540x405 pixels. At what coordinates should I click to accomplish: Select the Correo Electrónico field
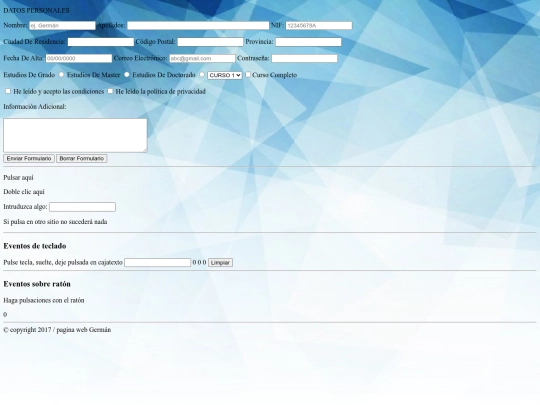coord(202,59)
